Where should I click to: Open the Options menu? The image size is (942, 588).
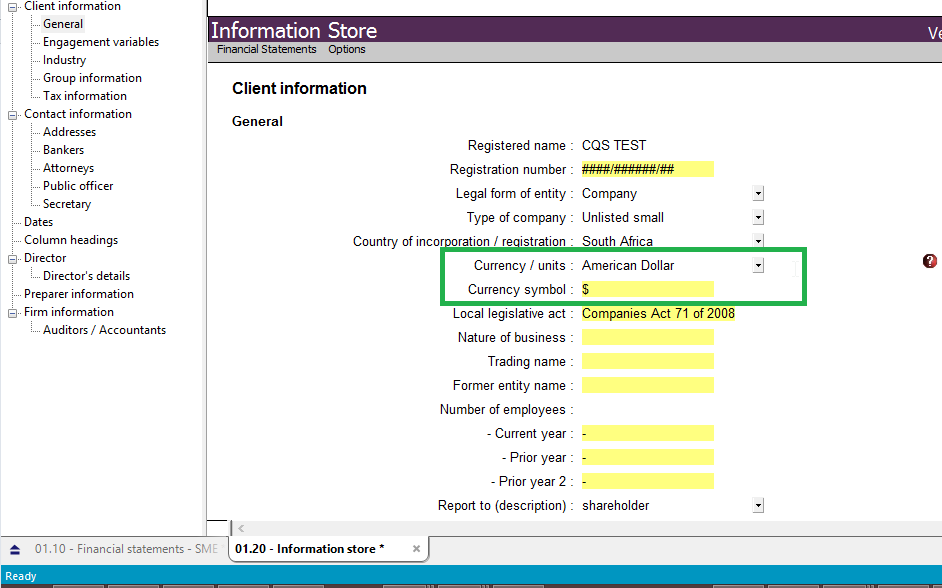(x=347, y=49)
